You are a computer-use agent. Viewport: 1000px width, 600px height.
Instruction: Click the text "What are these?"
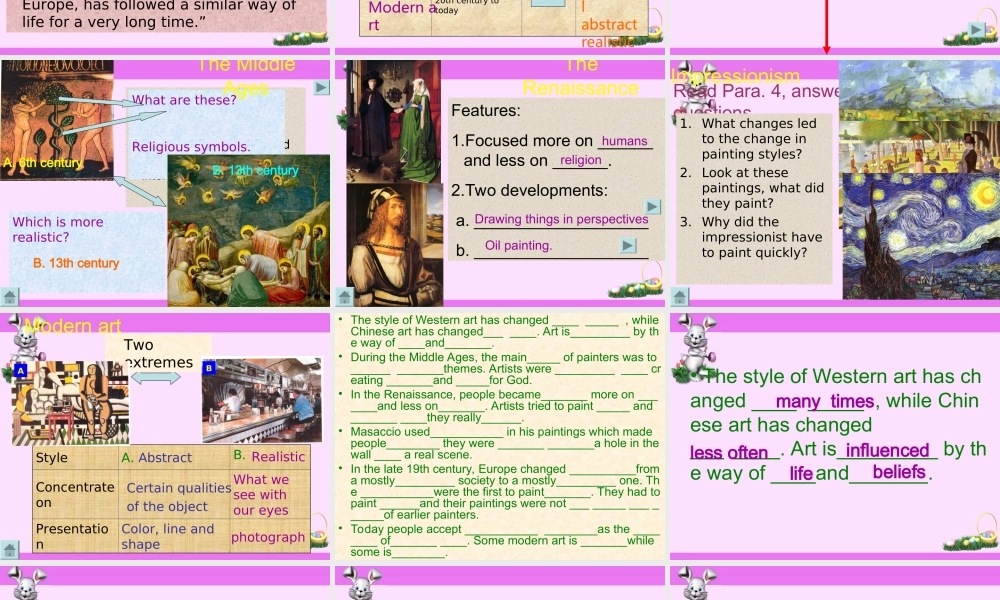184,100
